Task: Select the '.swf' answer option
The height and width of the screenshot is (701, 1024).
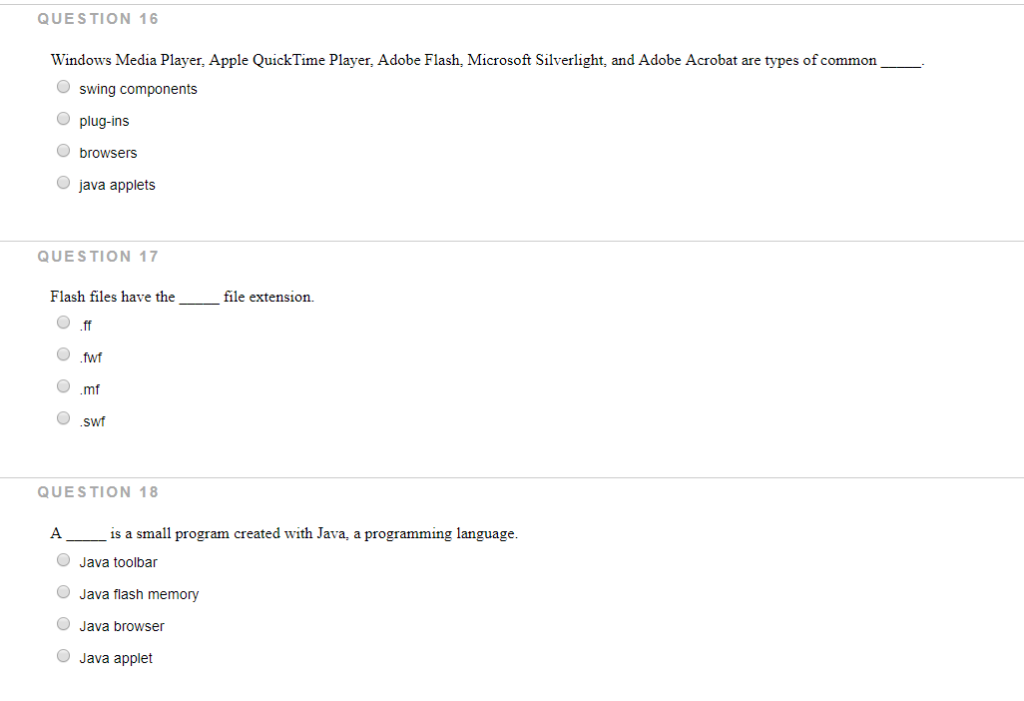Action: [x=63, y=418]
